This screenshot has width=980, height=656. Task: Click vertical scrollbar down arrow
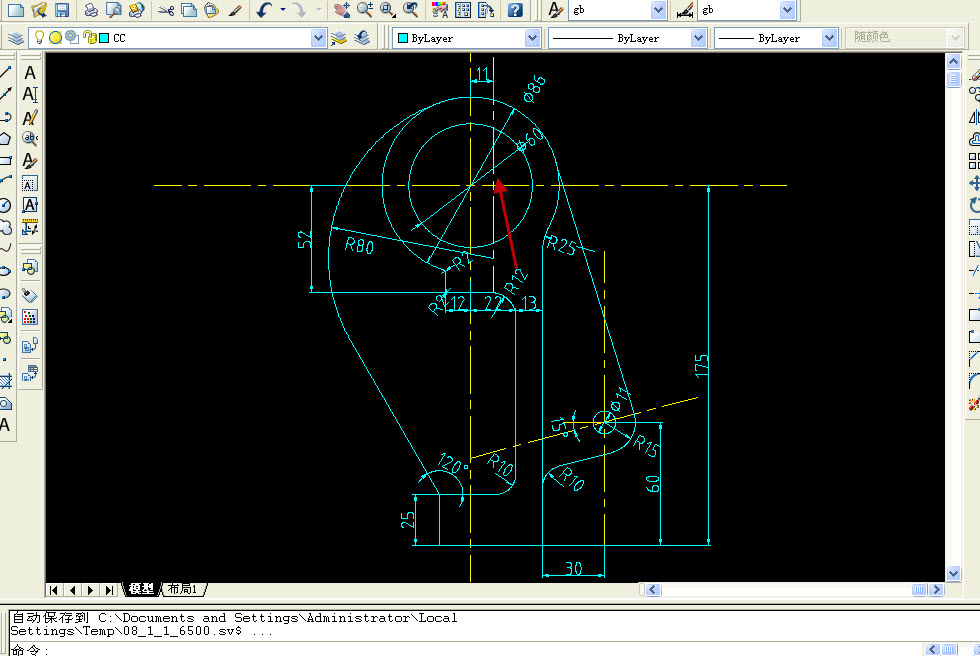point(953,574)
